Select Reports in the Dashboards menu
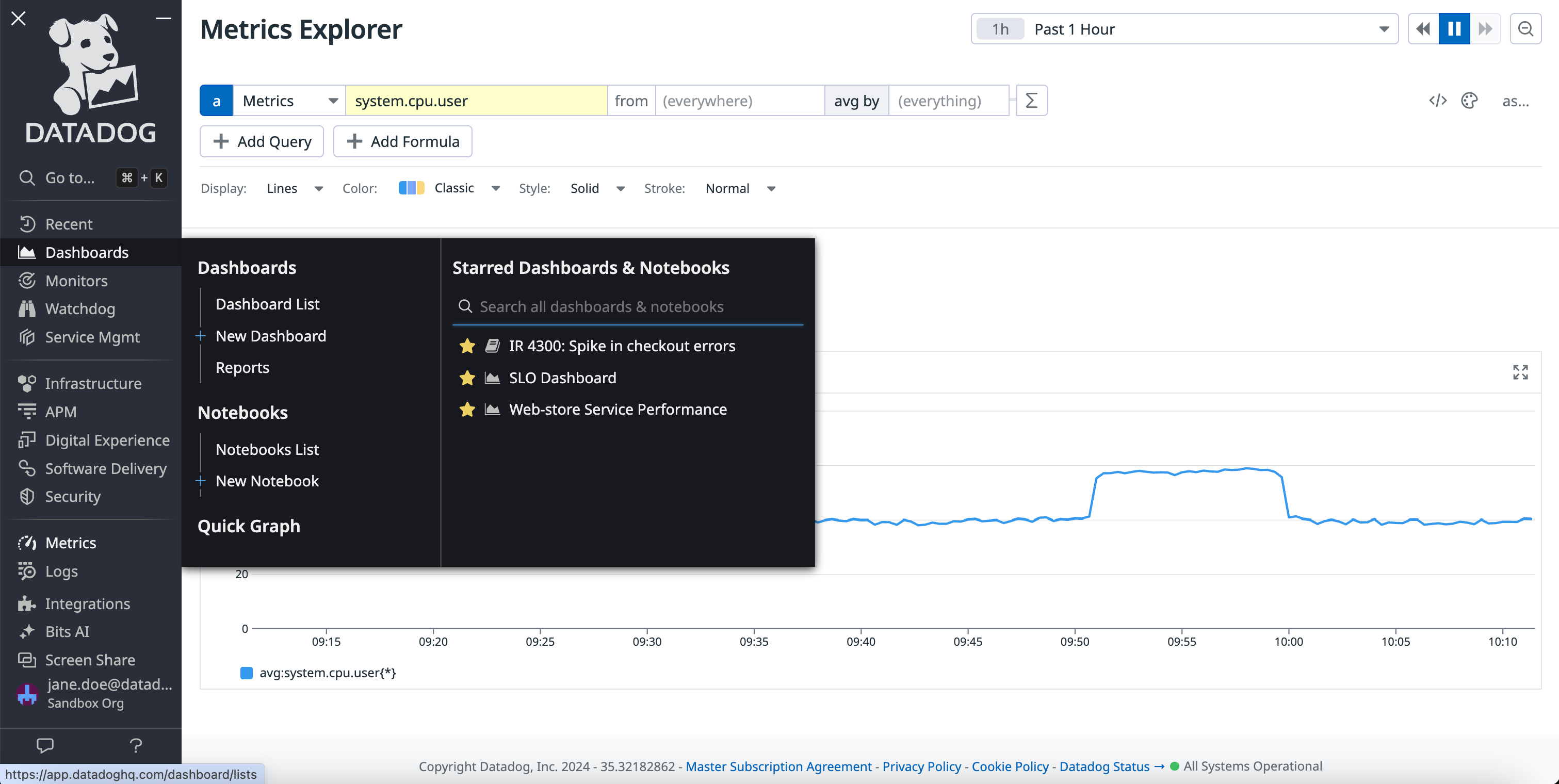The width and height of the screenshot is (1559, 784). point(242,367)
